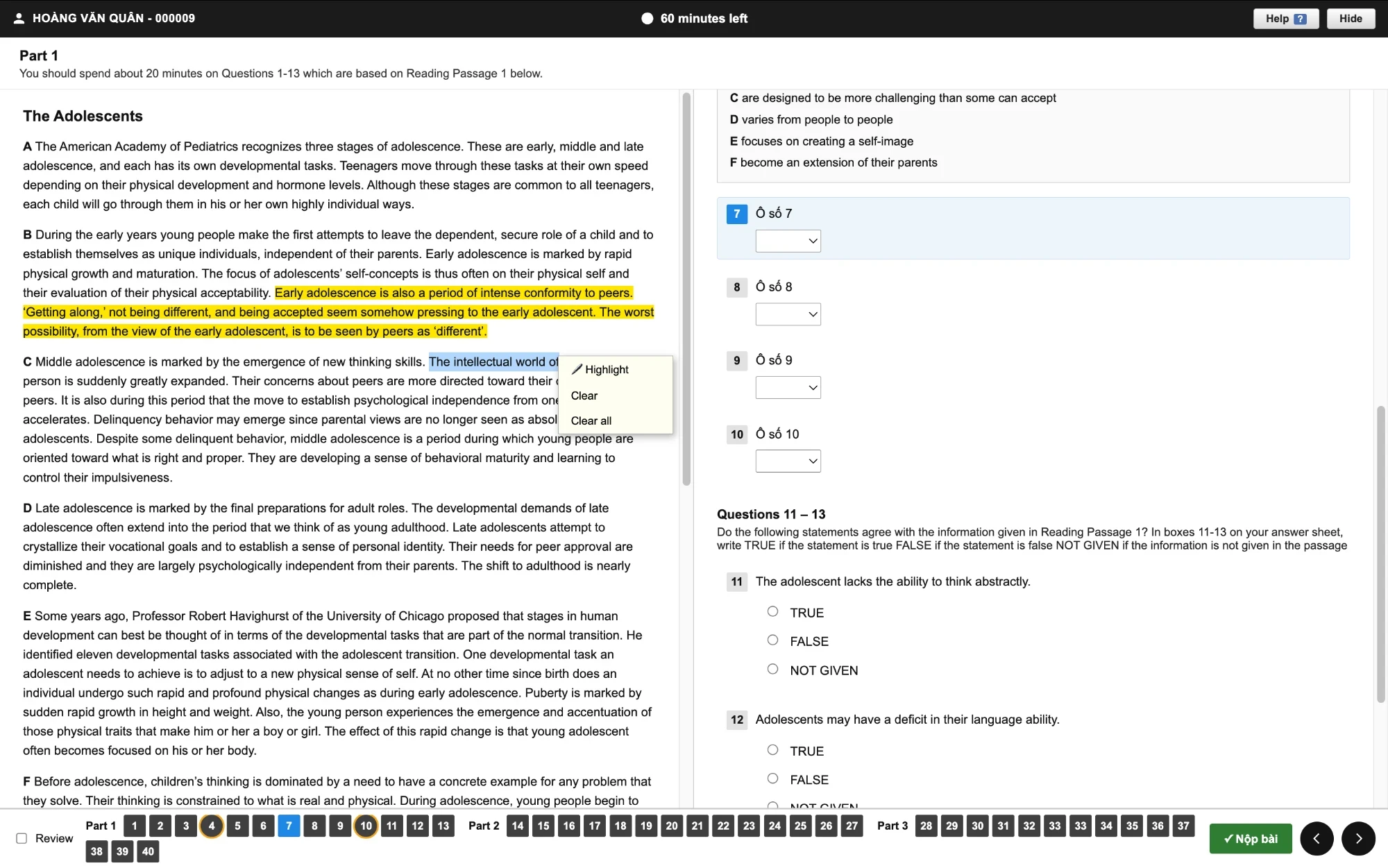
Task: Click the timer clock icon
Action: [x=647, y=19]
